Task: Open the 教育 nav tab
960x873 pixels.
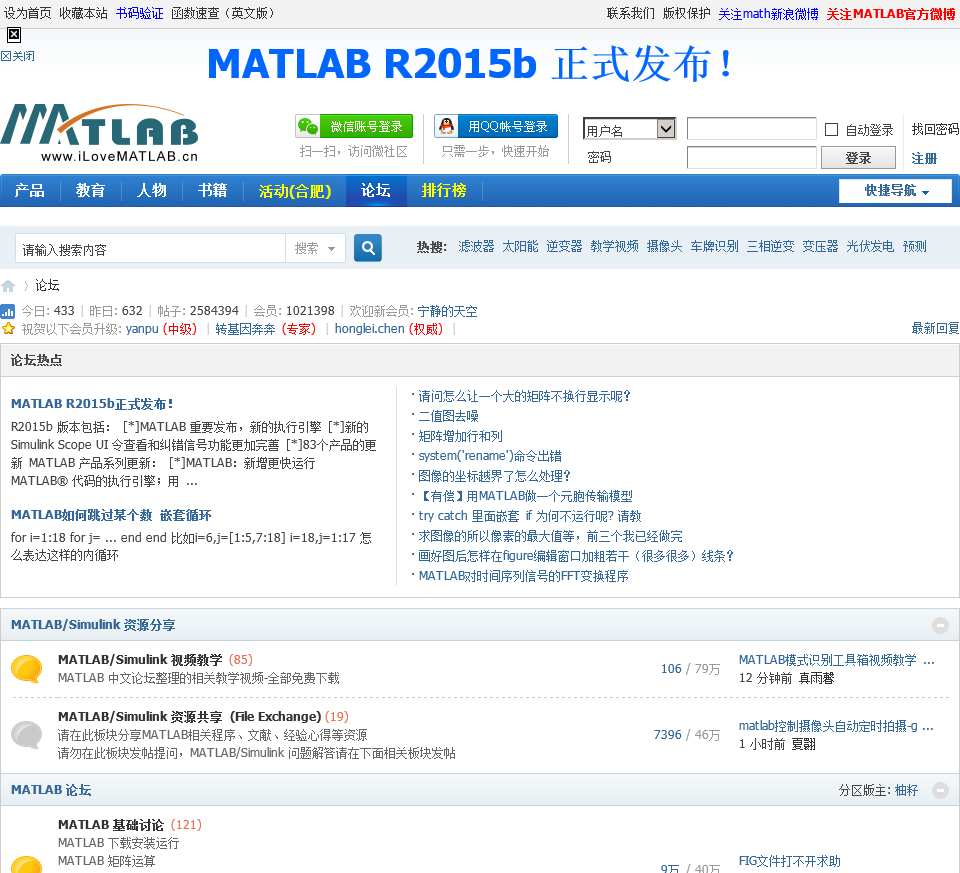Action: [x=91, y=190]
